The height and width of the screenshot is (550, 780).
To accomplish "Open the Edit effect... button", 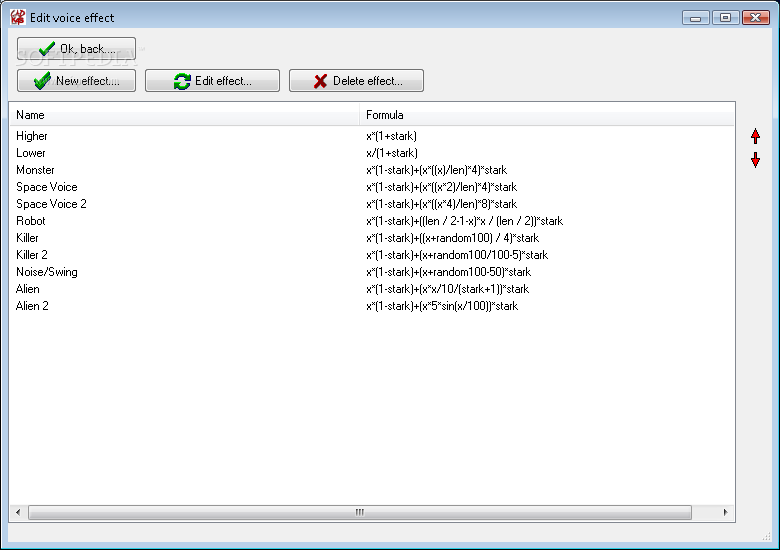I will (212, 81).
